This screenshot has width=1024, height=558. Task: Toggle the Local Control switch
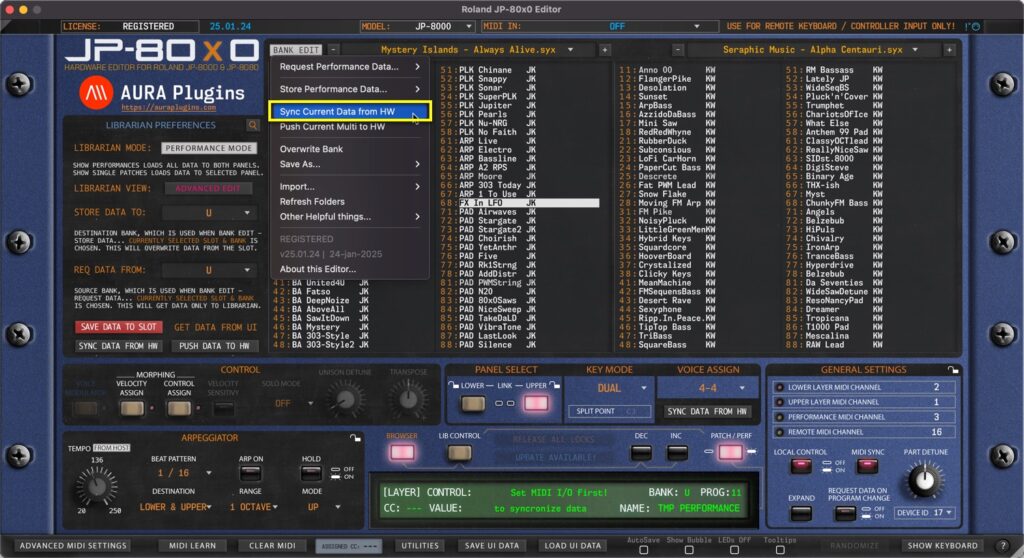801,466
